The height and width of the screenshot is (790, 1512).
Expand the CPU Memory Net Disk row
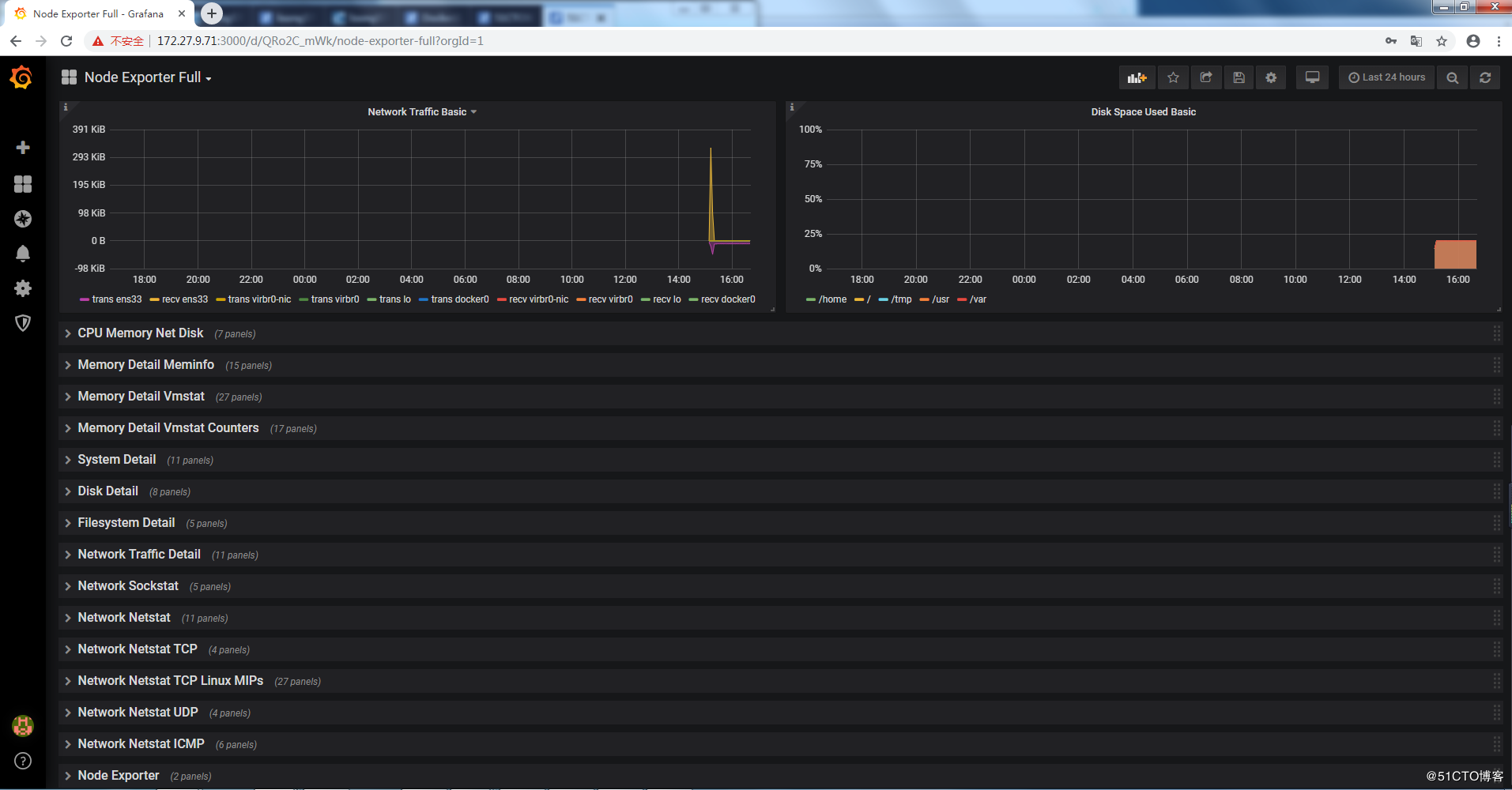point(140,333)
